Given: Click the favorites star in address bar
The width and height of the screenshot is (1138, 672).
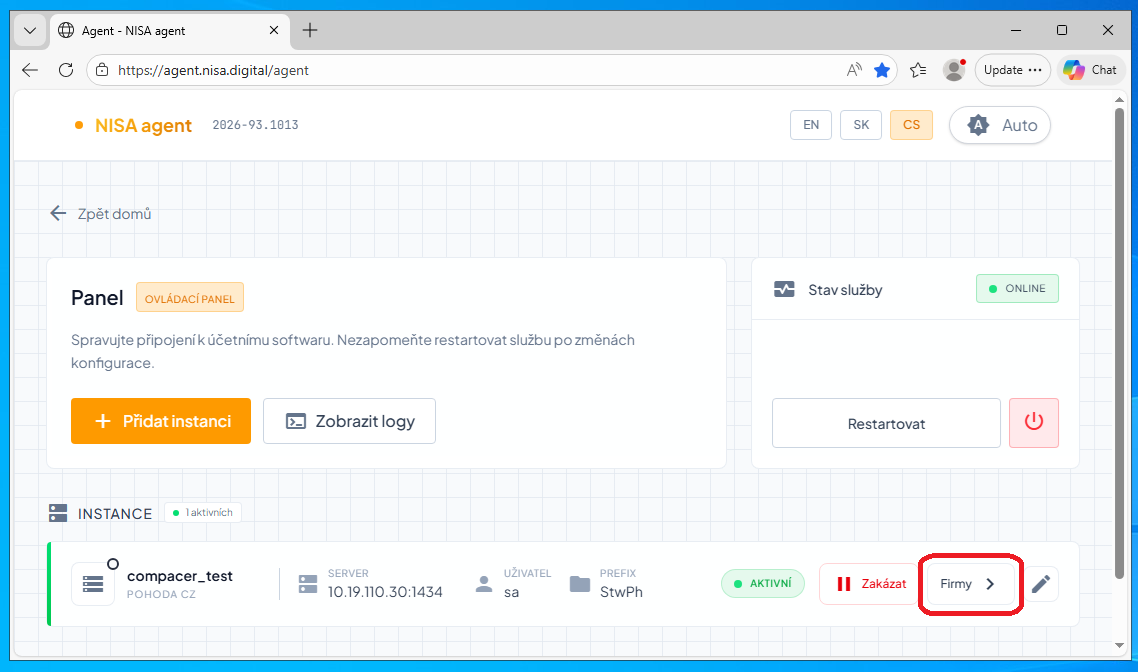Looking at the screenshot, I should pos(882,70).
